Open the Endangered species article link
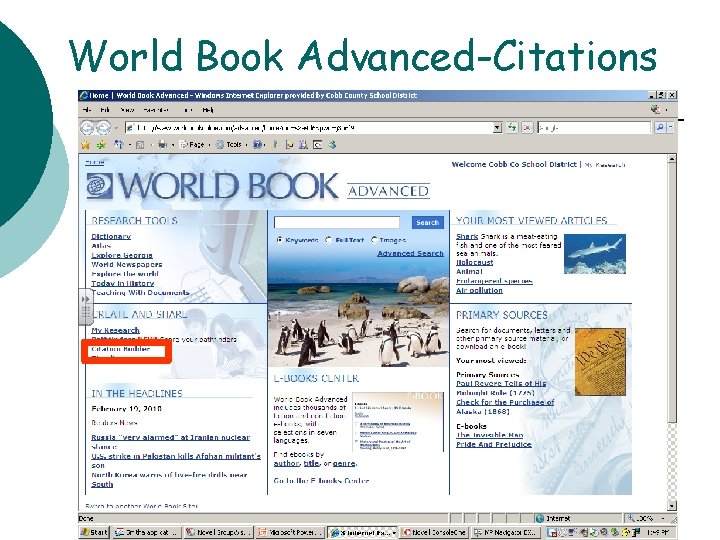Viewport: 720px width, 540px height. pos(494,281)
